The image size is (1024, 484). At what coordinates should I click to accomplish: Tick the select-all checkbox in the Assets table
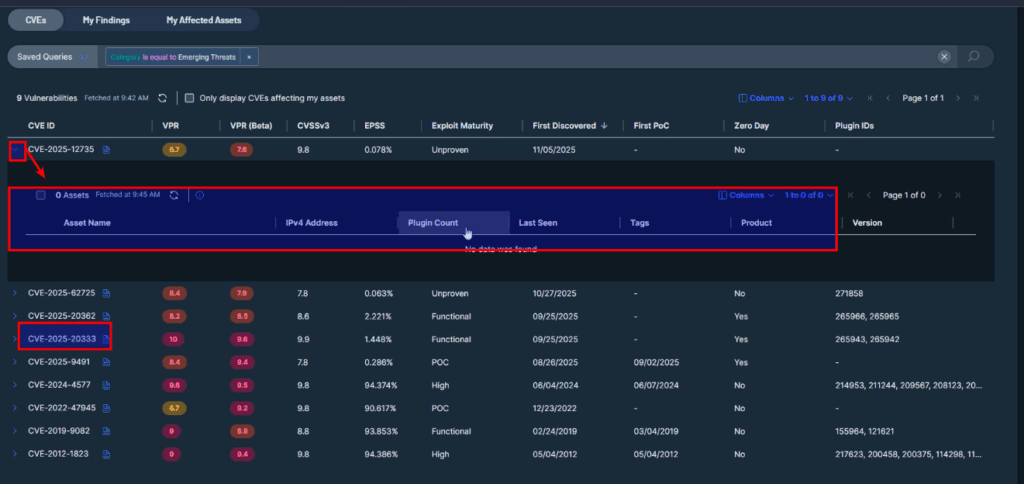[41, 195]
